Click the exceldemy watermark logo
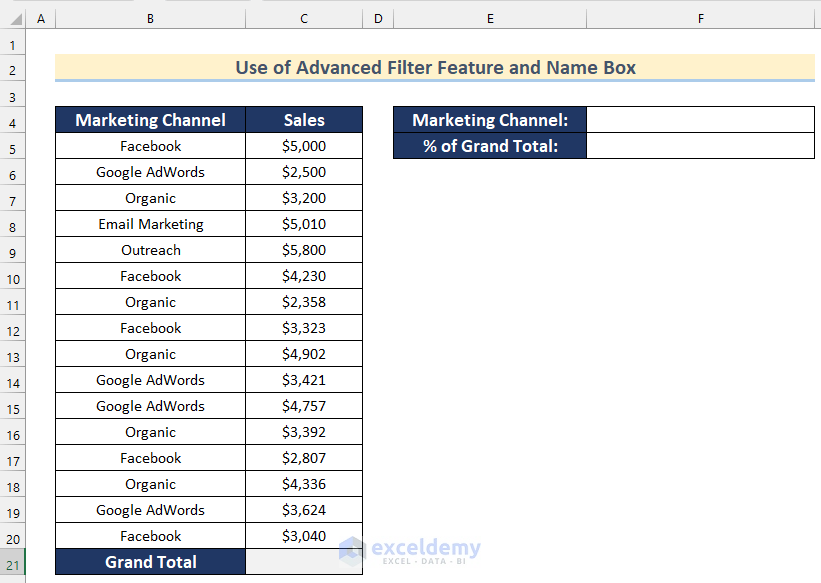 pyautogui.click(x=409, y=549)
